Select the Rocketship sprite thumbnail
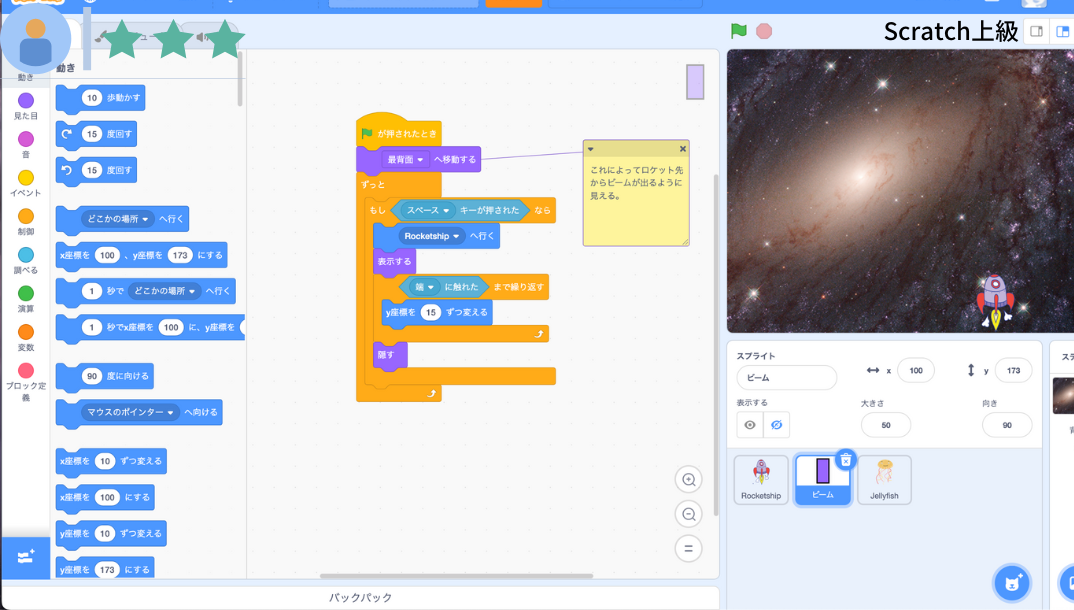This screenshot has width=1074, height=610. 761,480
